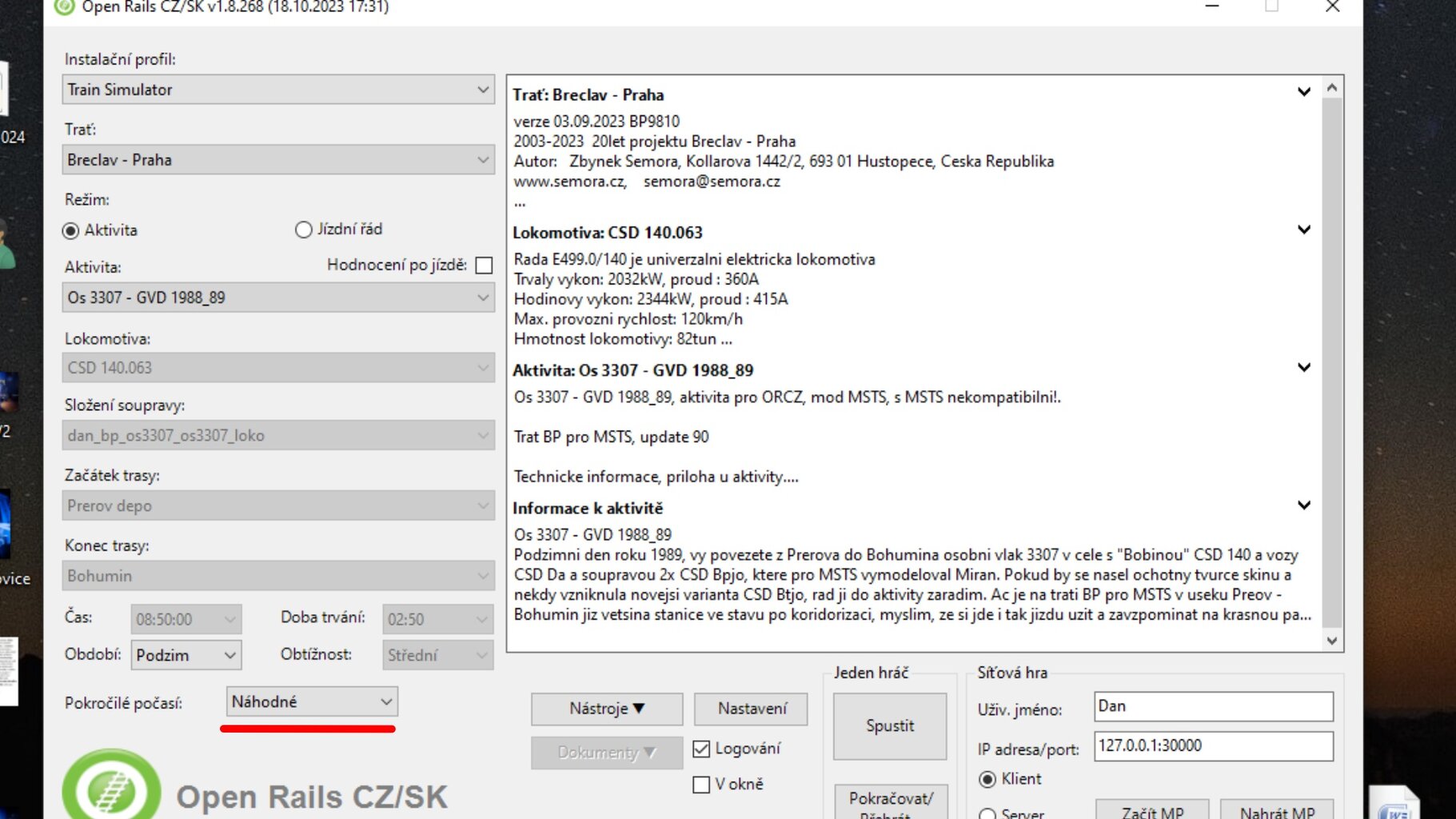Click the 'Max. provozni rychlost: 120km/h' line

coord(628,319)
